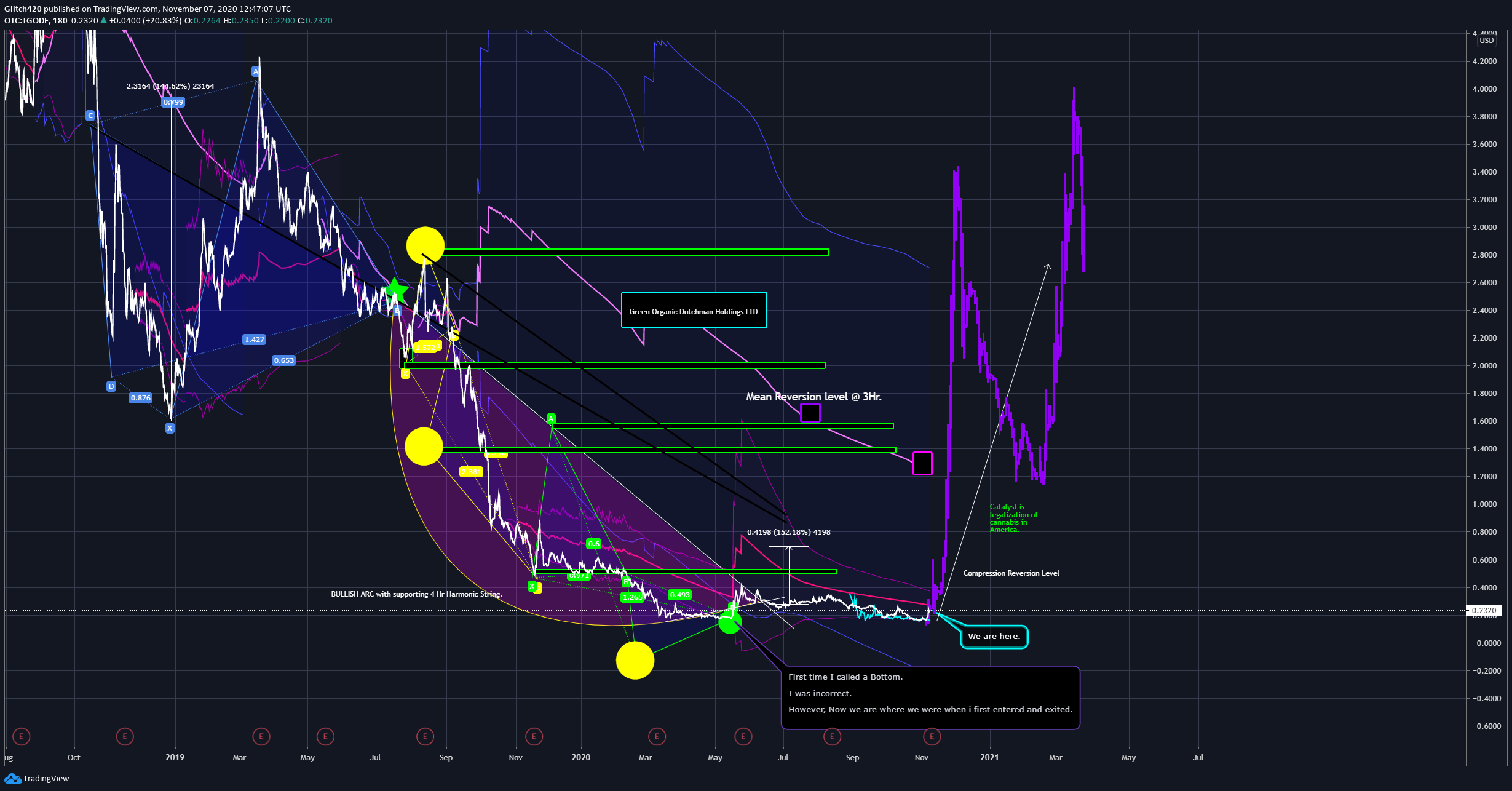Image resolution: width=1512 pixels, height=791 pixels.
Task: Click the USD currency label on price axis
Action: (x=1487, y=41)
